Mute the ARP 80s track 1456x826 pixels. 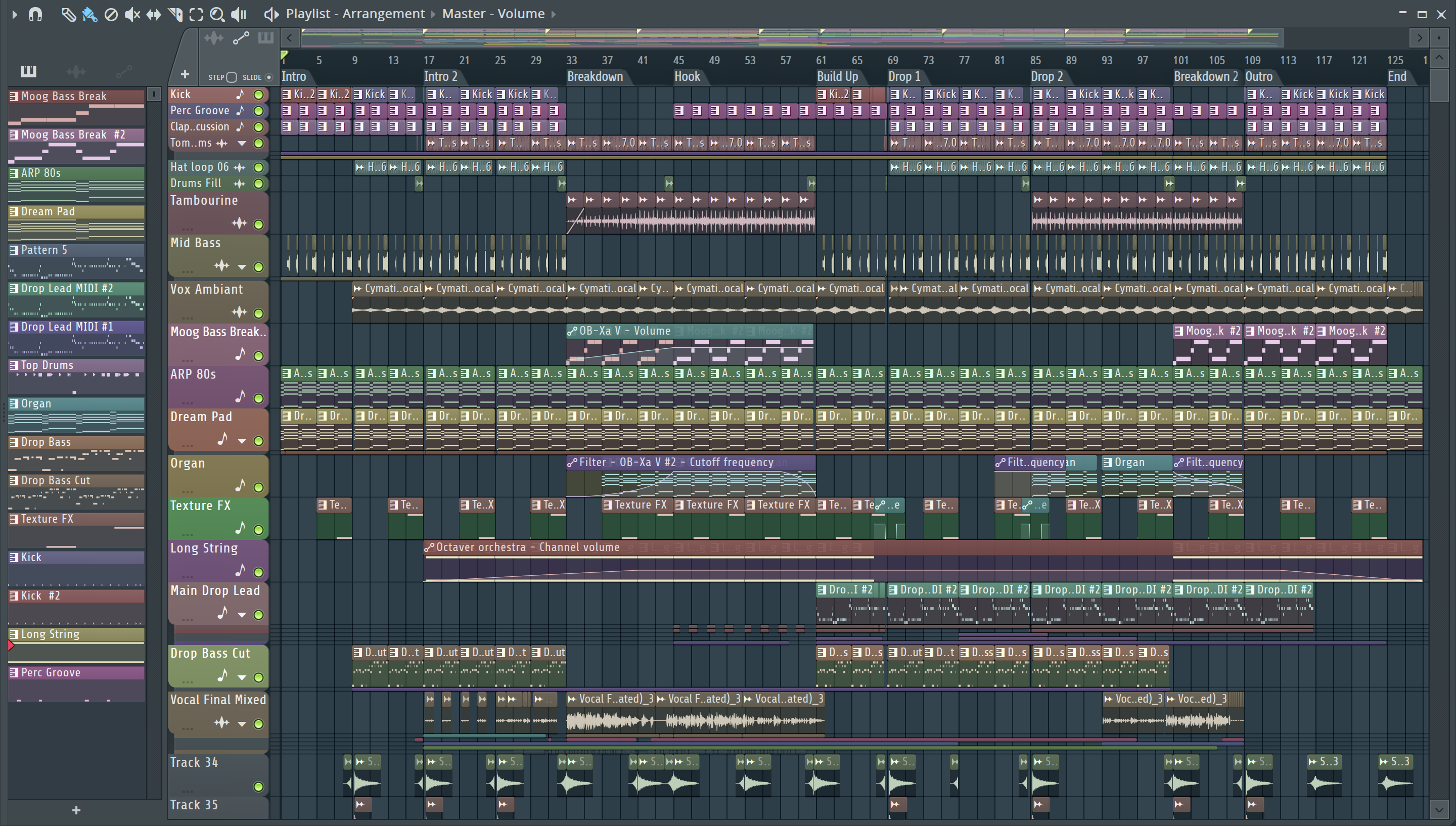[x=259, y=398]
